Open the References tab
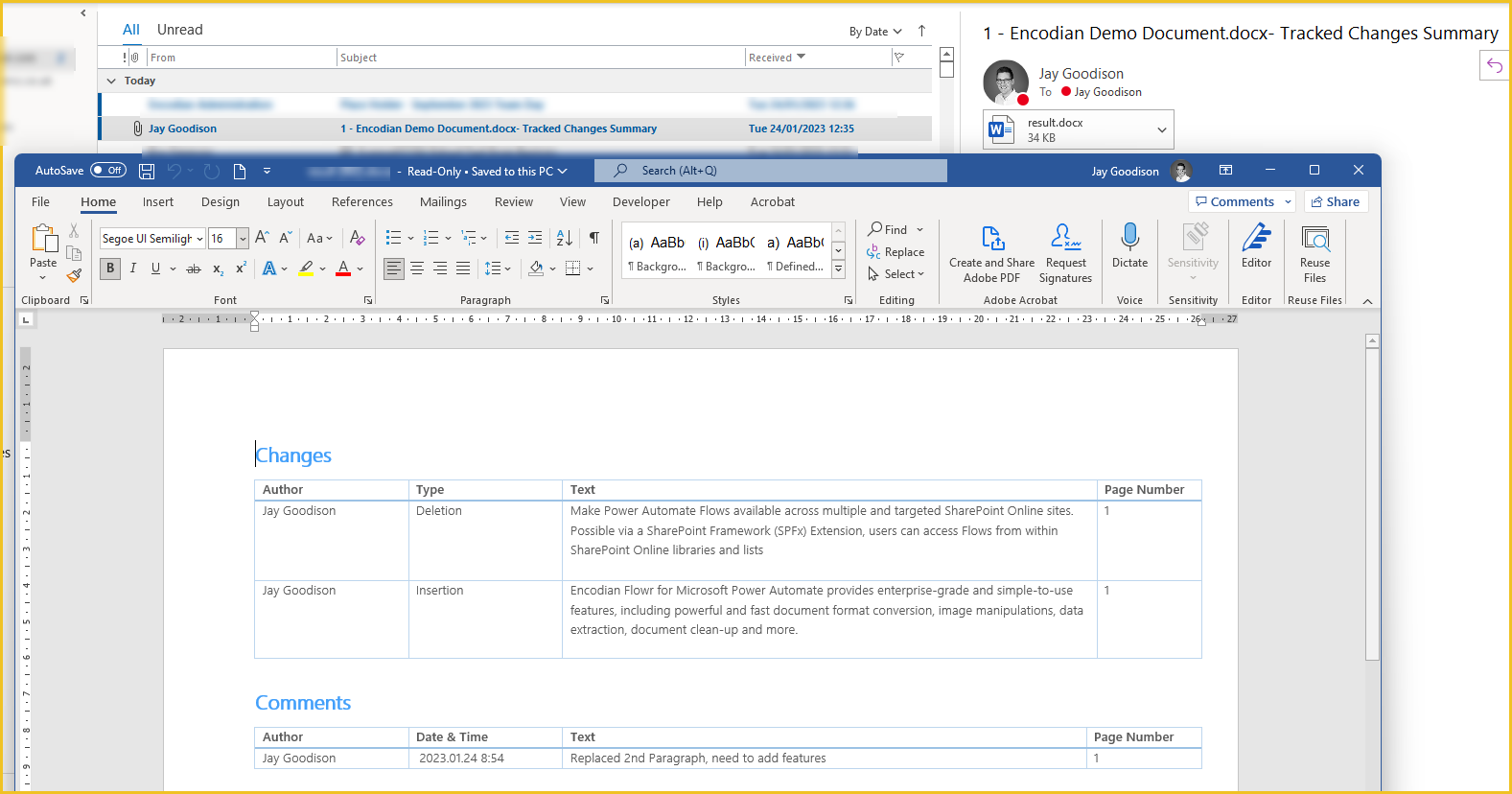The image size is (1512, 794). click(362, 201)
